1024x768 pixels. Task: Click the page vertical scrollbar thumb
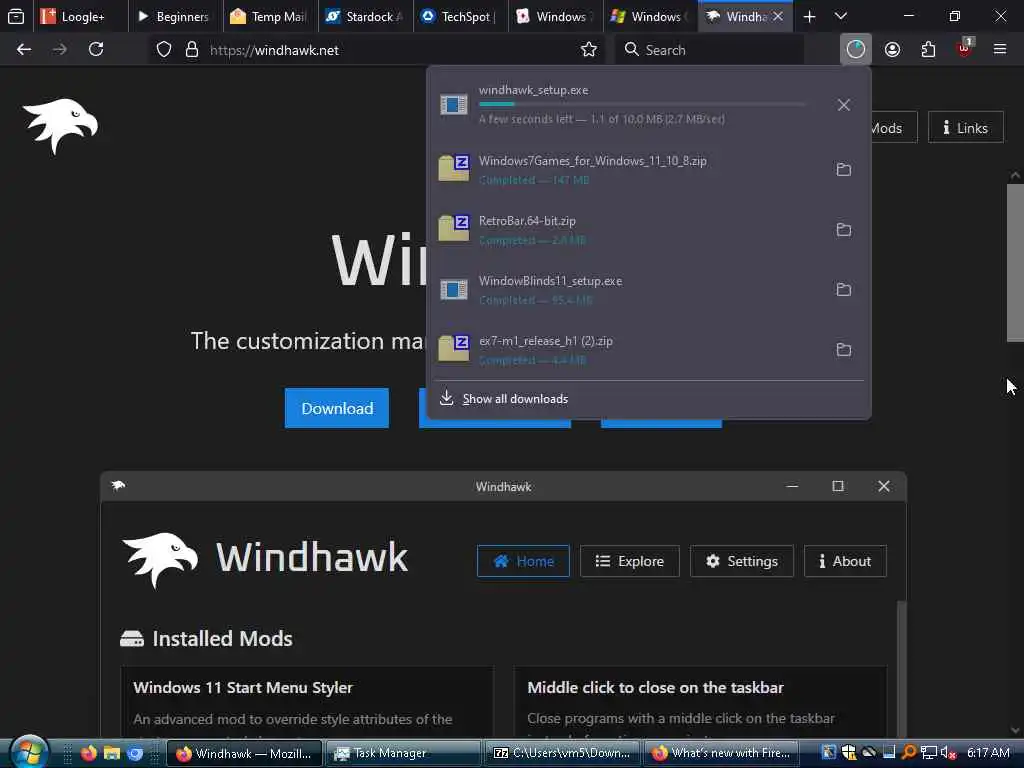(x=1015, y=263)
